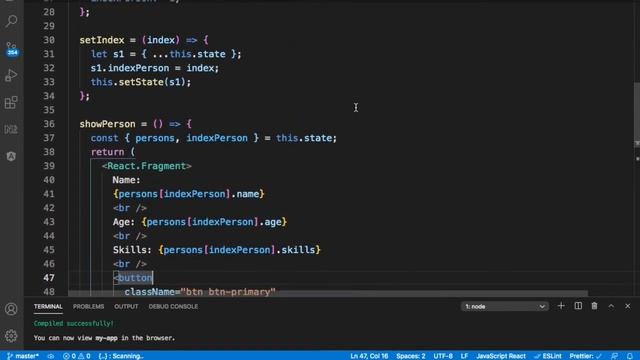Click the editor horizontal scrollbar

pos(328,293)
